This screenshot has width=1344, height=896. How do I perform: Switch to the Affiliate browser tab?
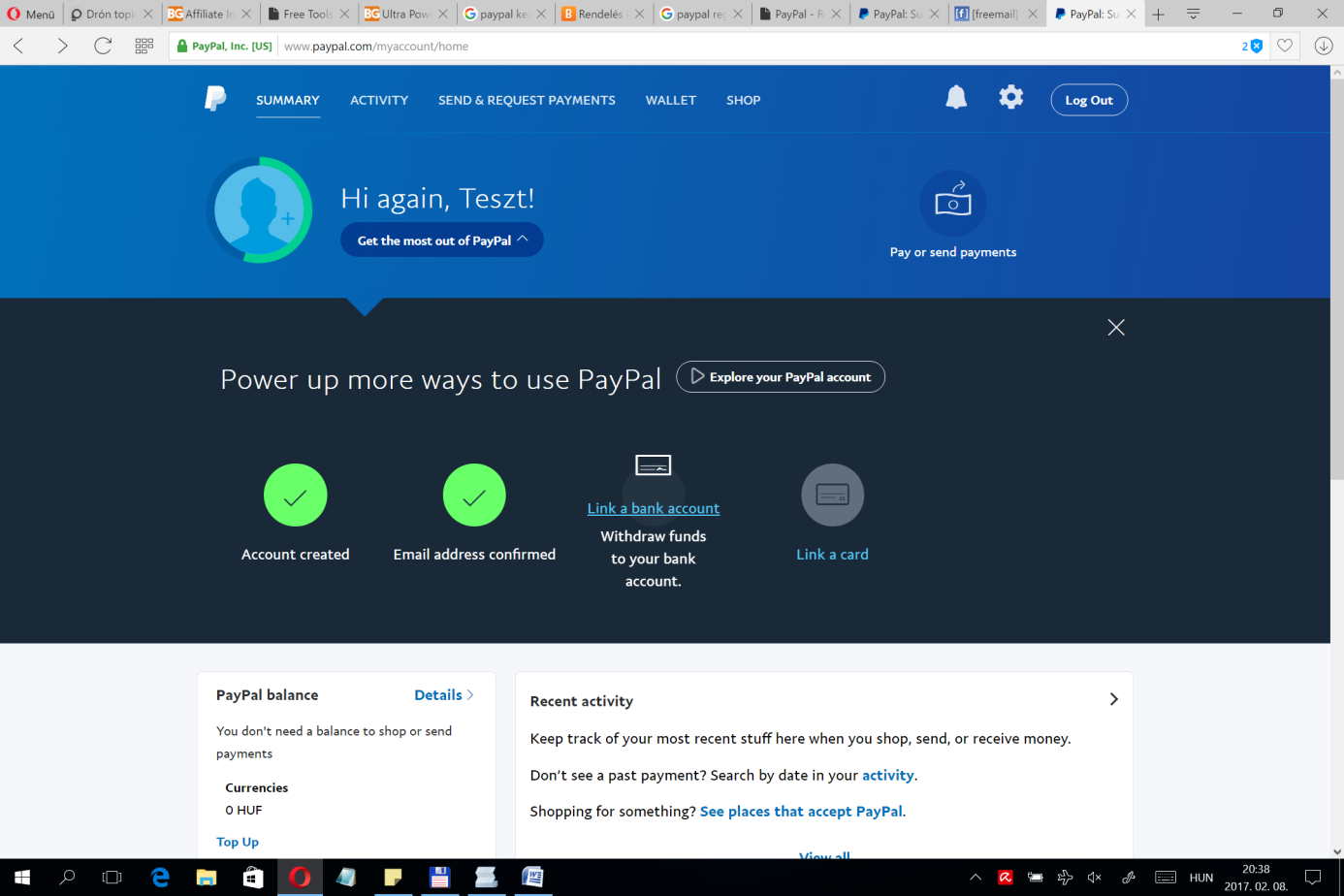point(208,14)
